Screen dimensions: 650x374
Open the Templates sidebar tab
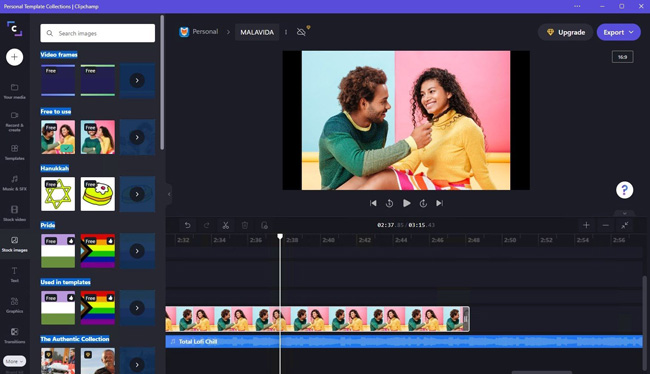click(x=15, y=152)
